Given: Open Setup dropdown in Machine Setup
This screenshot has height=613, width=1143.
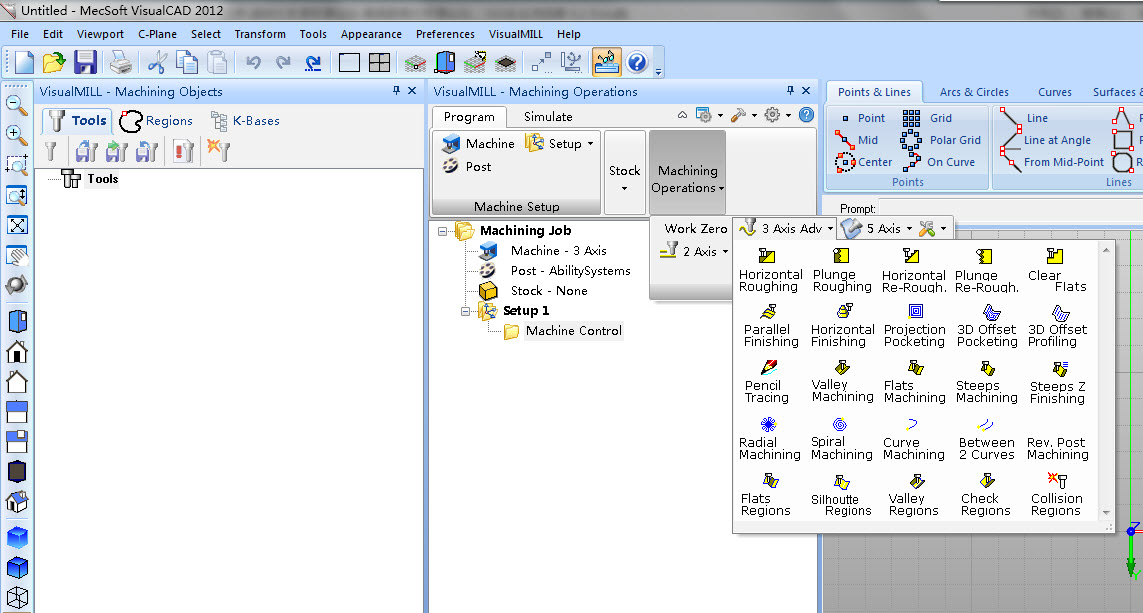Looking at the screenshot, I should click(x=560, y=144).
